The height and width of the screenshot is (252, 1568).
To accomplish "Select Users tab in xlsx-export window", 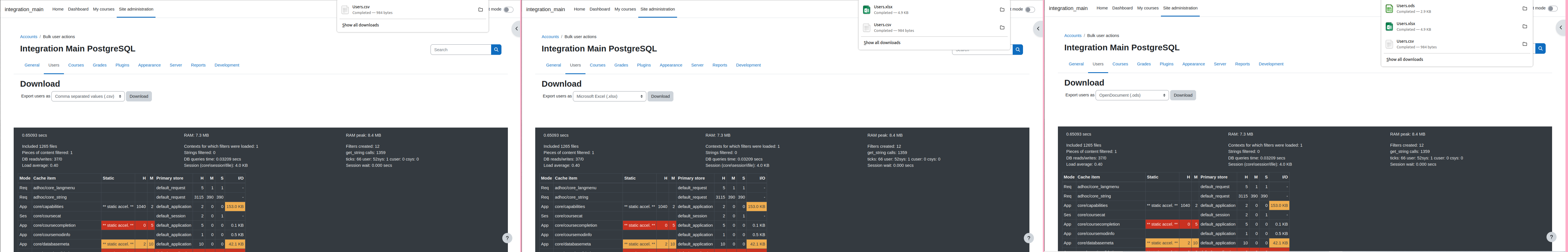I will 576,65.
